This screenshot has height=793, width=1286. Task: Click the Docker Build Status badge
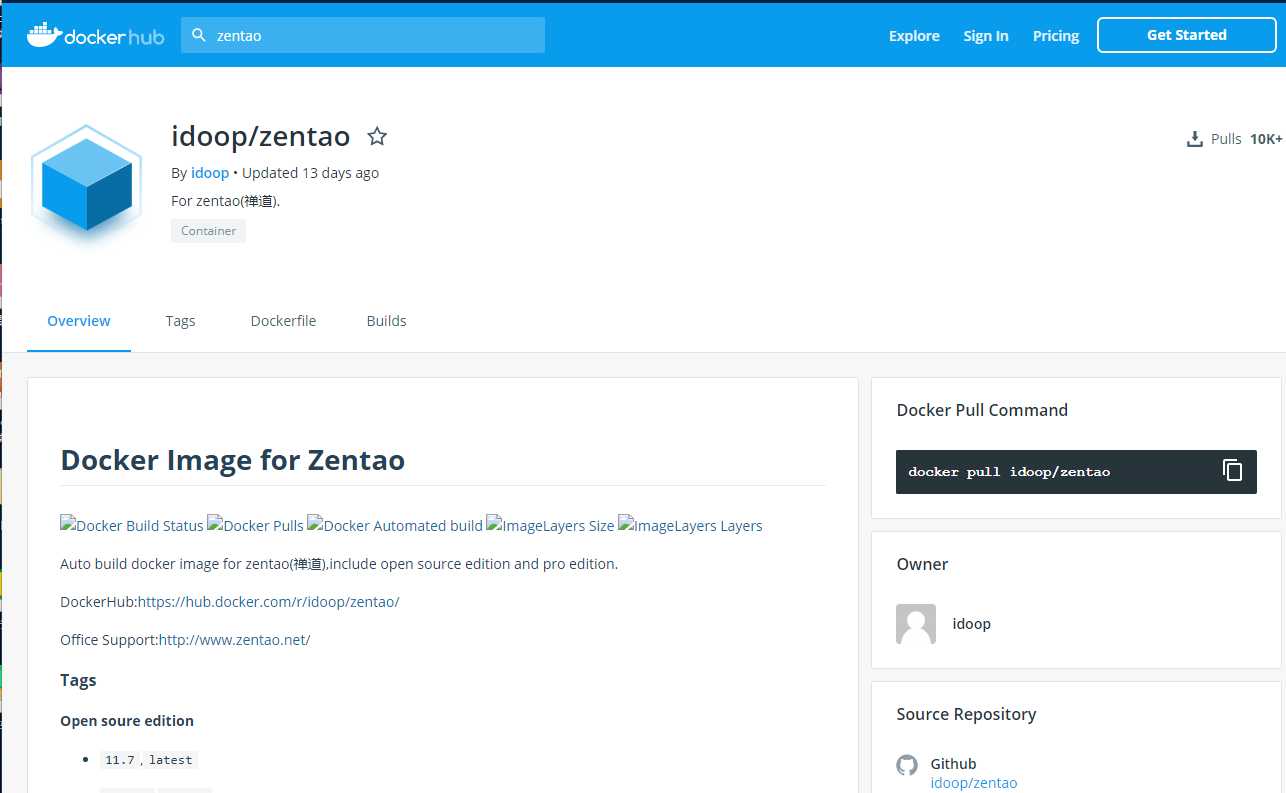click(132, 525)
